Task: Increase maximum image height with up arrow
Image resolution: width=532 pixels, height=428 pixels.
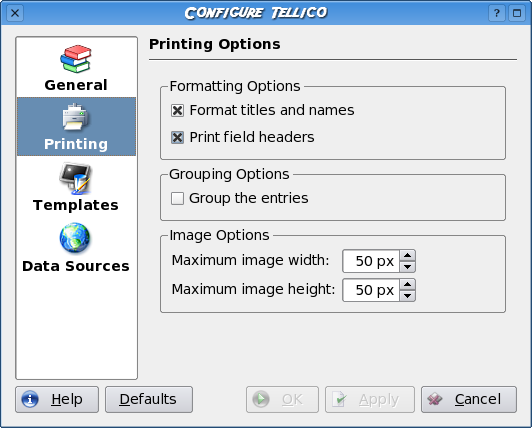Action: point(407,284)
